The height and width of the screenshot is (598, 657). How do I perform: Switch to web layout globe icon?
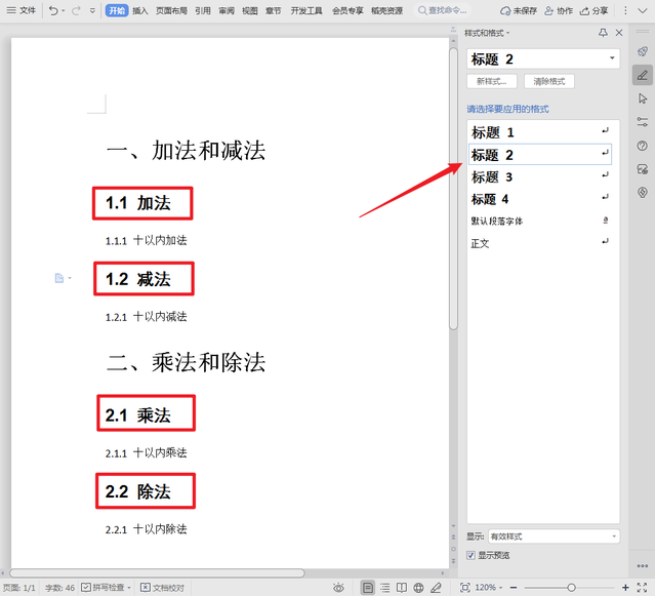[418, 588]
